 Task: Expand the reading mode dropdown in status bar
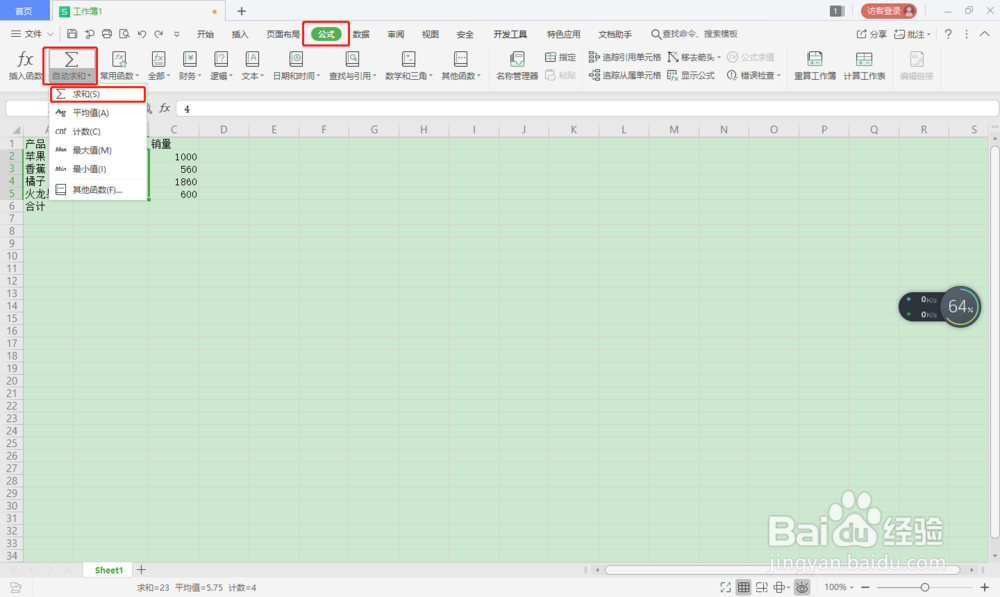789,587
